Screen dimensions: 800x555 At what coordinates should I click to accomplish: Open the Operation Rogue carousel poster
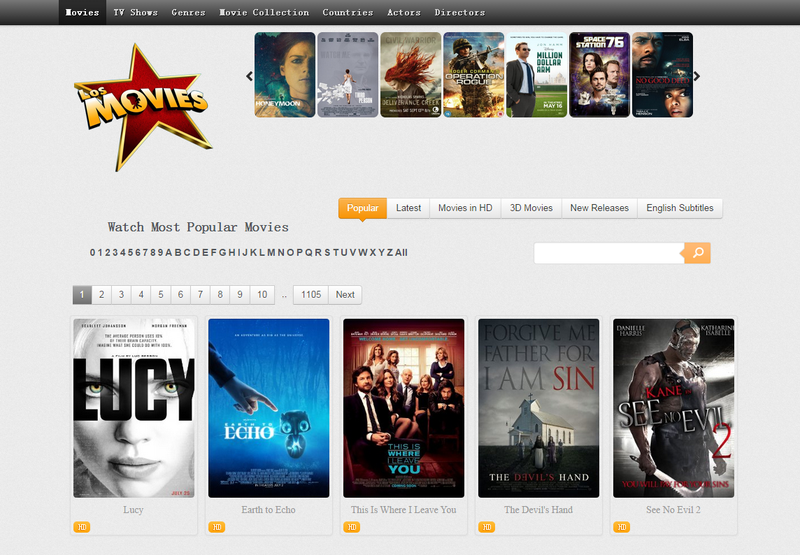(473, 75)
